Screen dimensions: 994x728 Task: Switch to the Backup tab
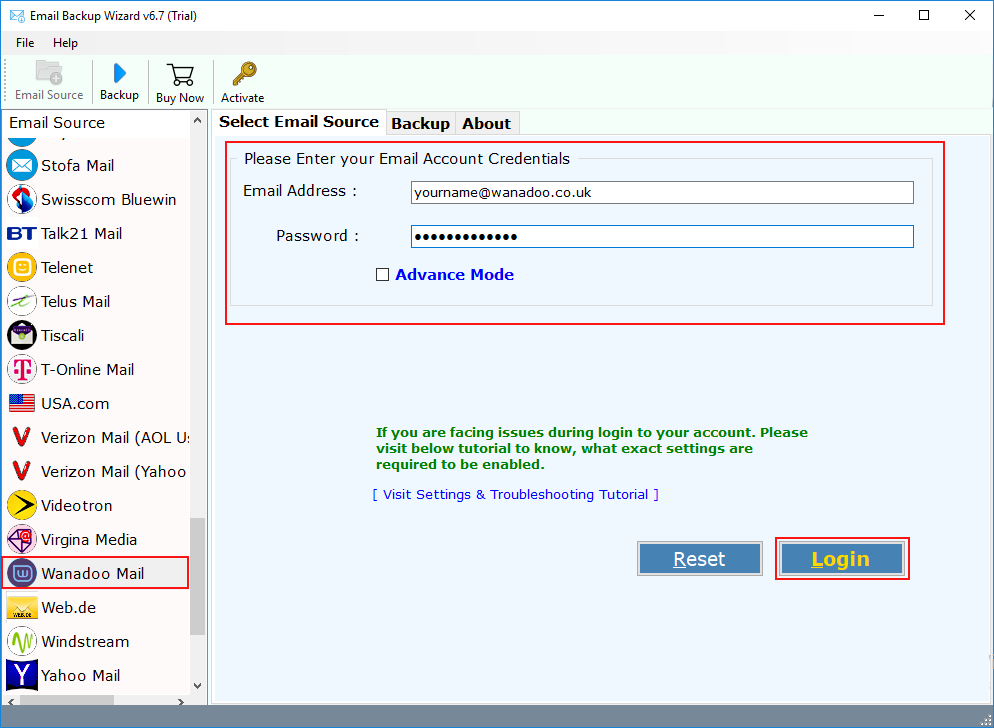click(420, 124)
